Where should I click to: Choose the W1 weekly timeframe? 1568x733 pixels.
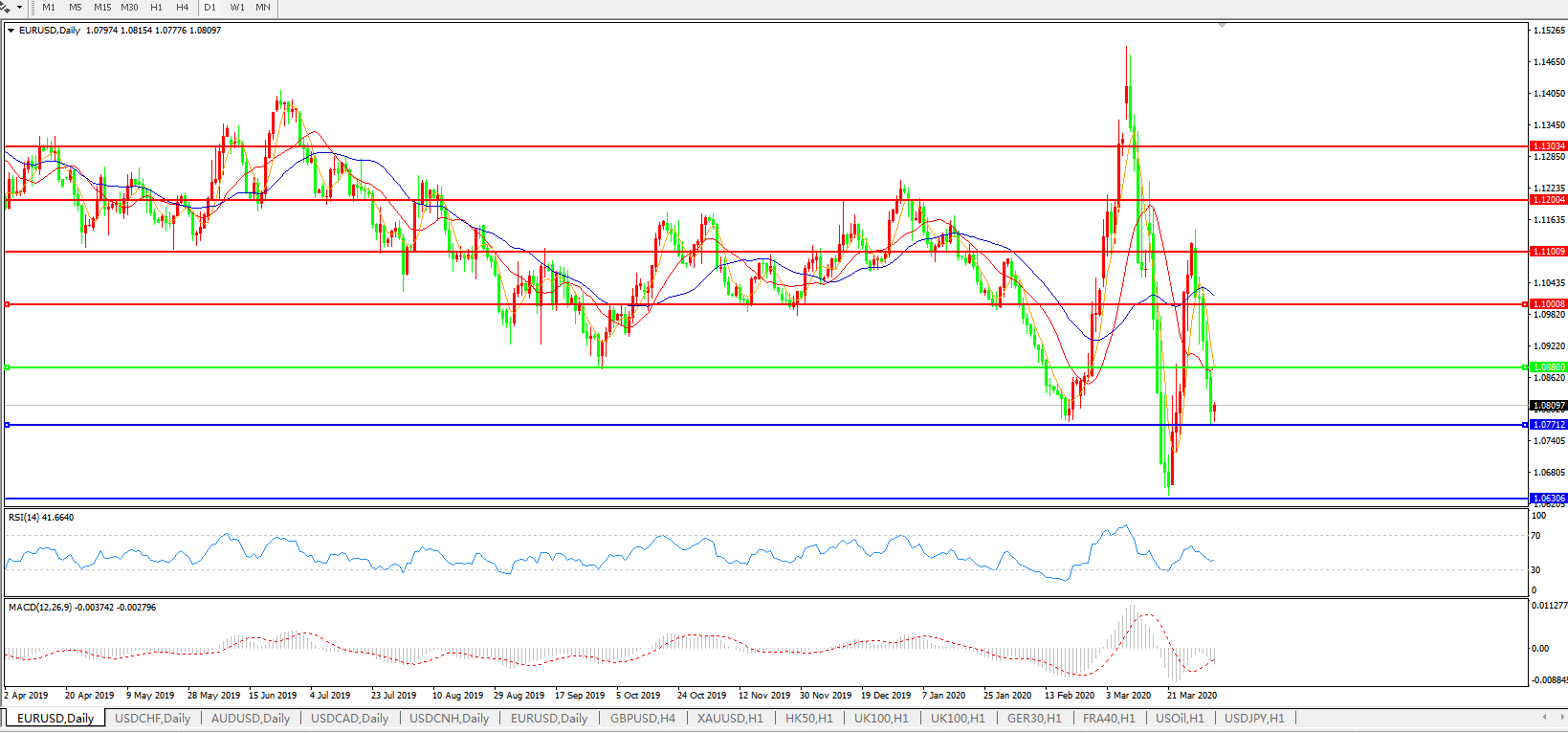[x=237, y=7]
